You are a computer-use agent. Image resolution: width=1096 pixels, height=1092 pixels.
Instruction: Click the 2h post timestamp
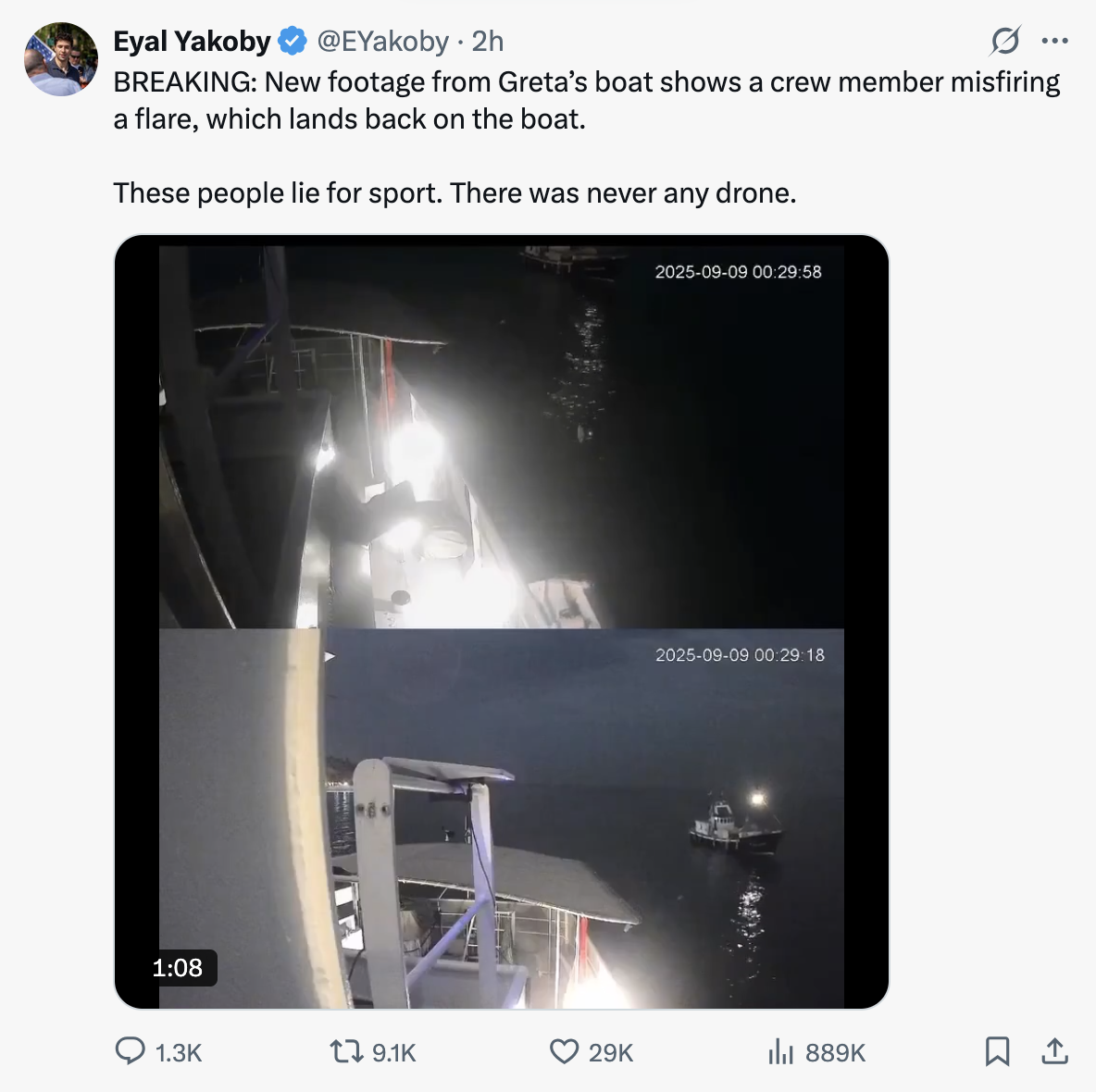488,42
